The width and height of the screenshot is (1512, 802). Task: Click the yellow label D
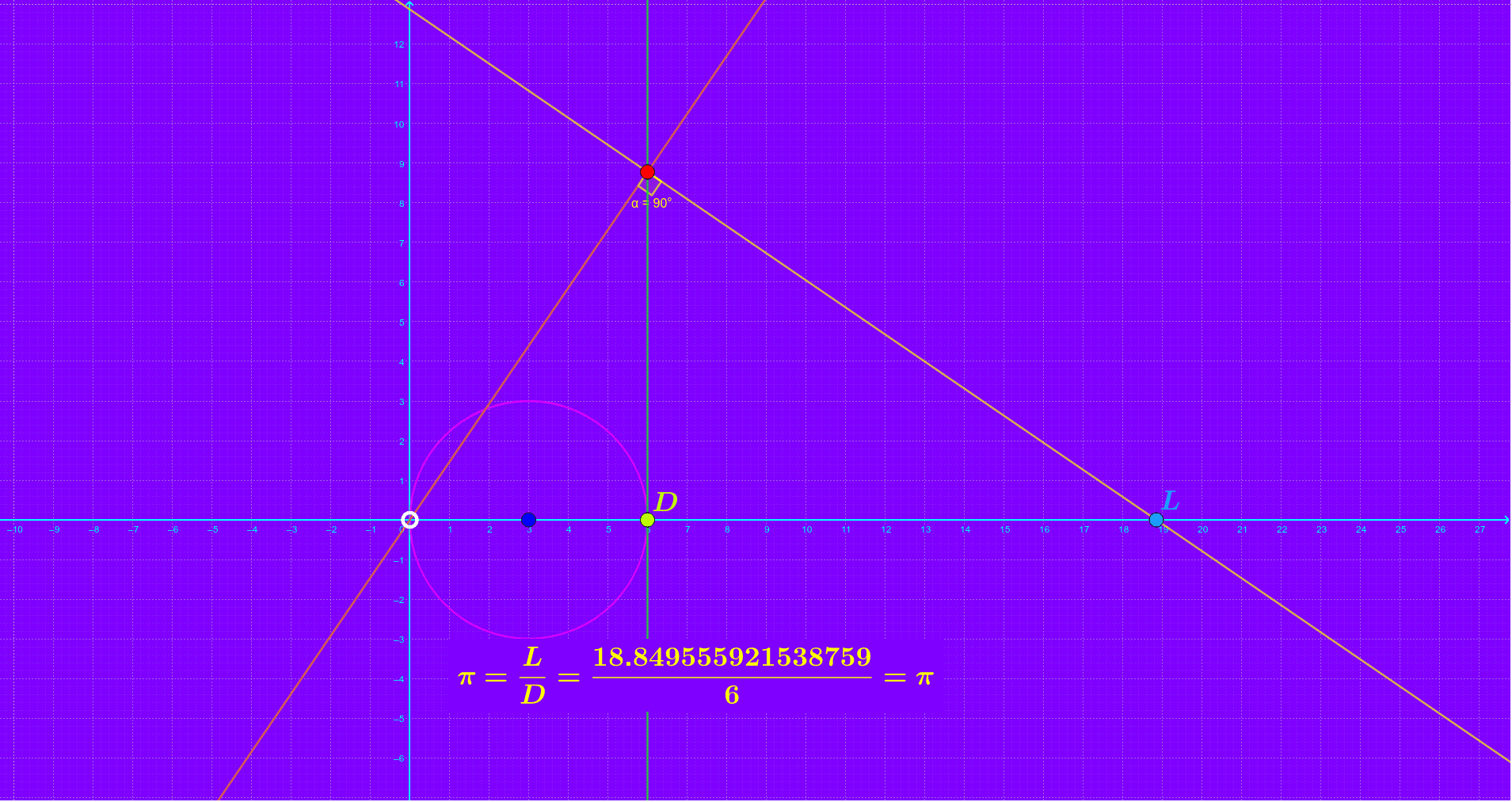[665, 502]
